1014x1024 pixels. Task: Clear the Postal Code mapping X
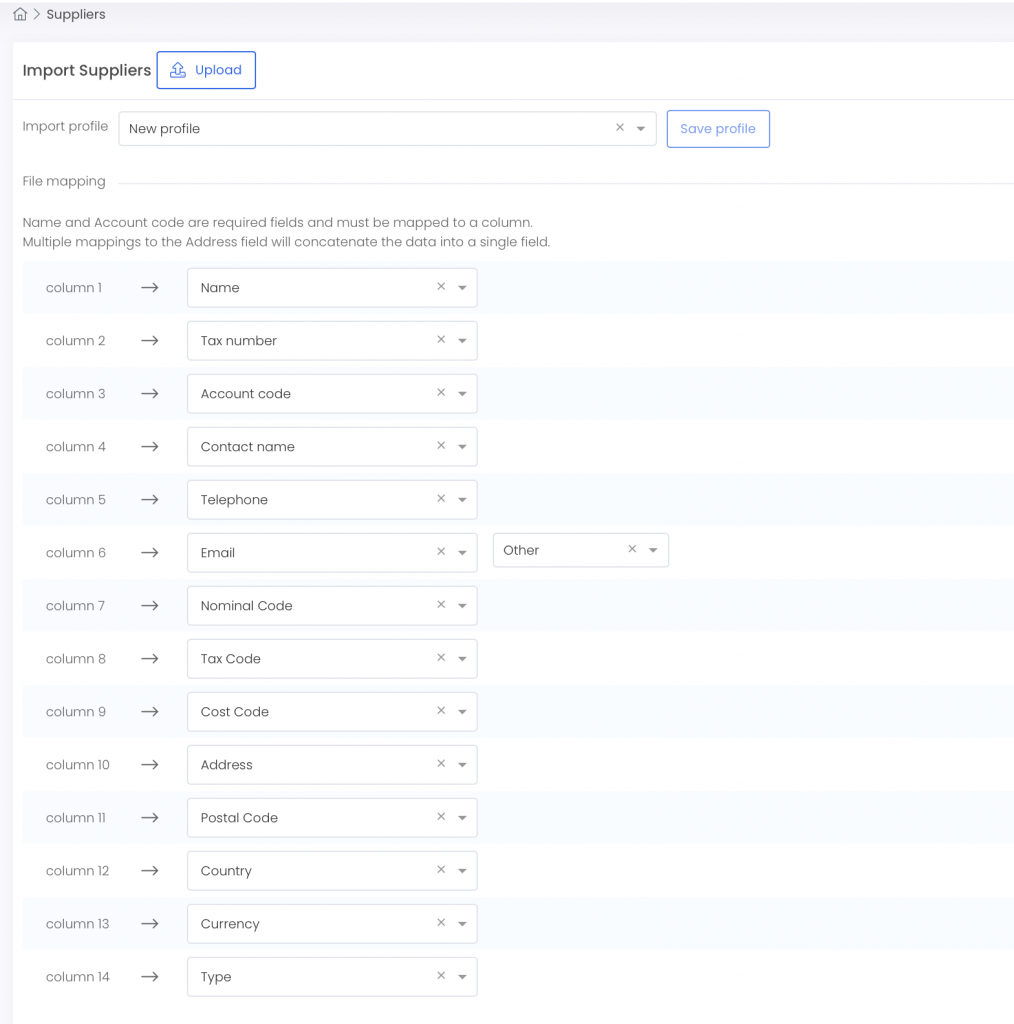pyautogui.click(x=441, y=817)
